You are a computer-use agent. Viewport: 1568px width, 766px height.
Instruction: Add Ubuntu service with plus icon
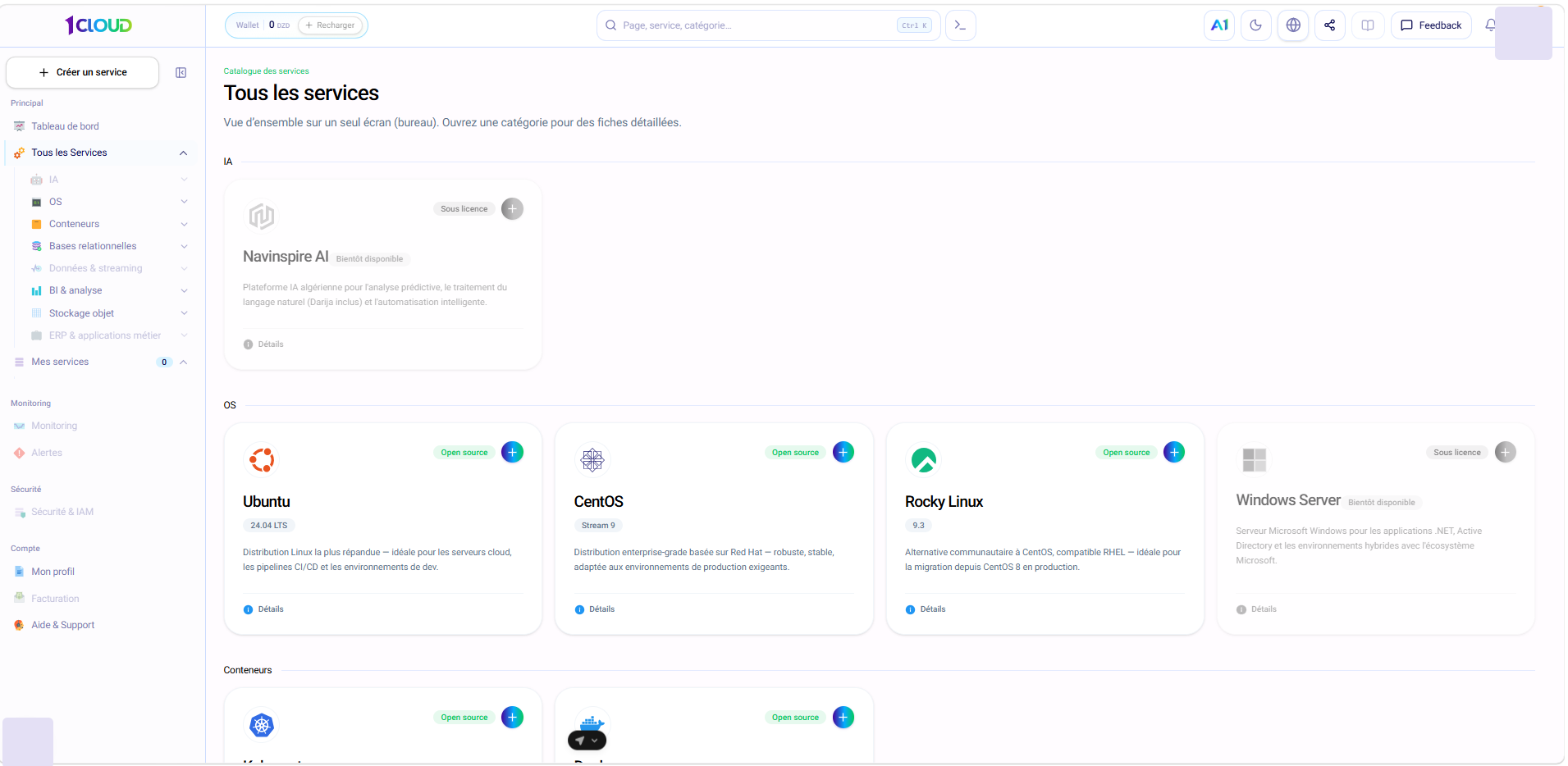(x=512, y=452)
